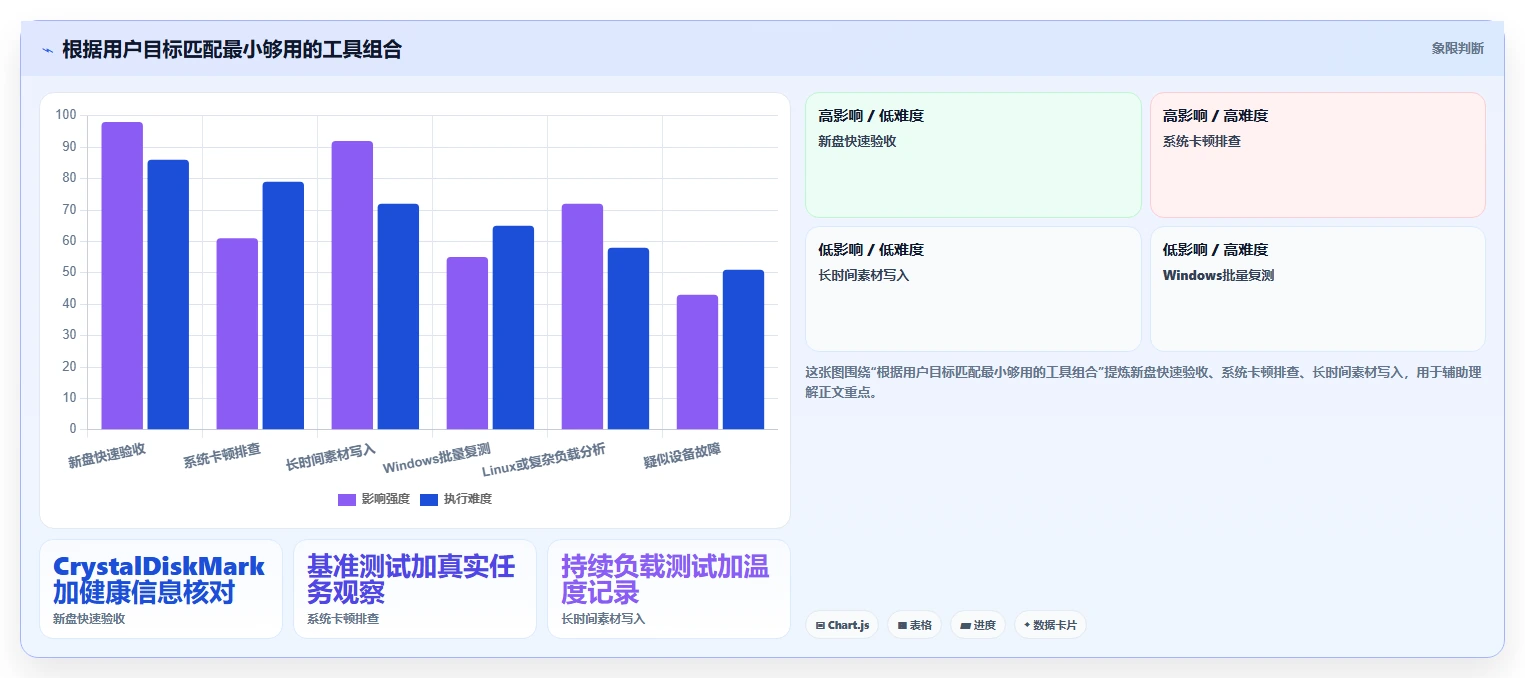Image resolution: width=1525 pixels, height=678 pixels.
Task: Click the Windows批量复测 x-axis label
Action: (437, 458)
